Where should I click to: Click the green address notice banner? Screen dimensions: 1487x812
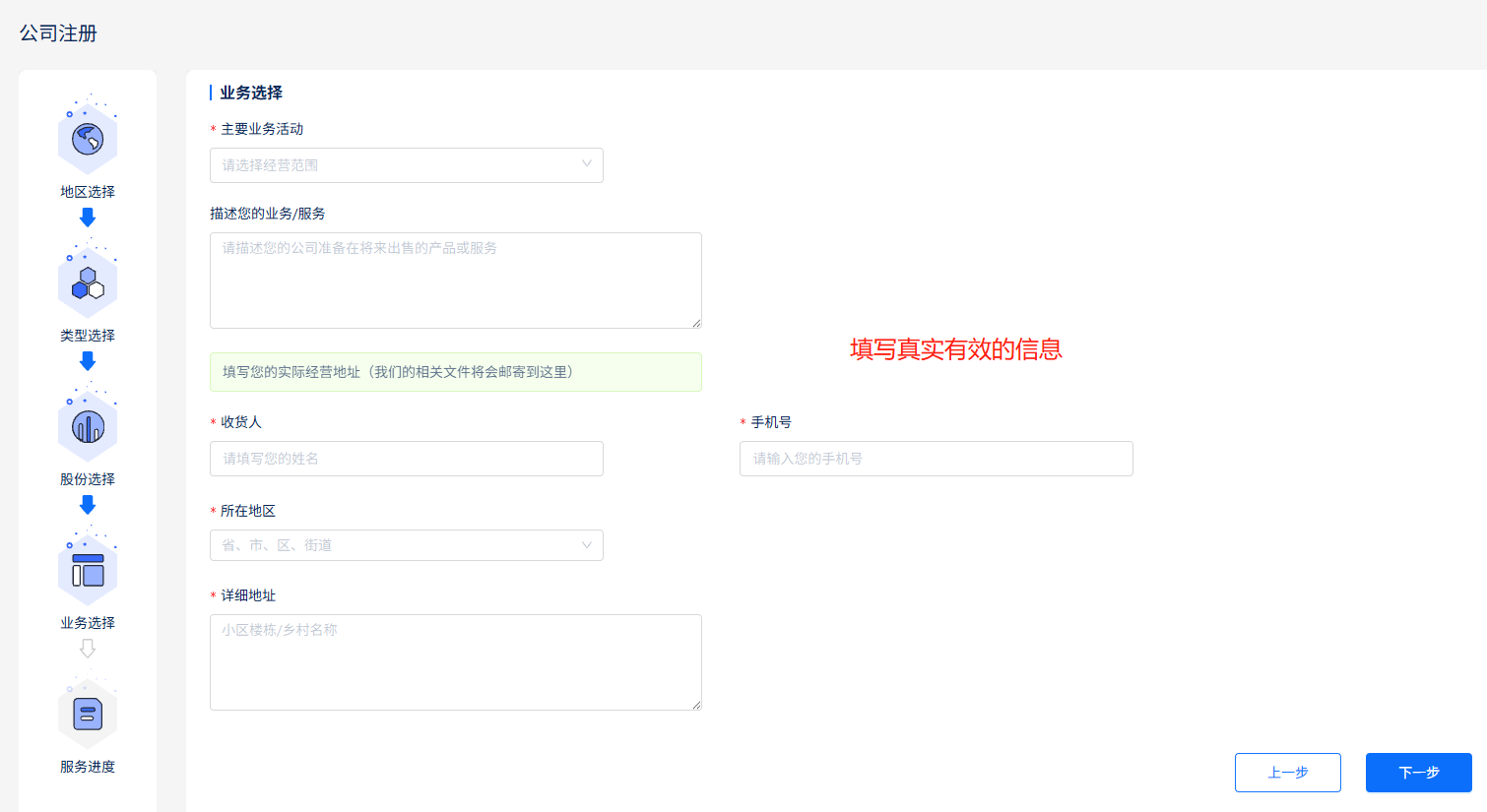(455, 372)
